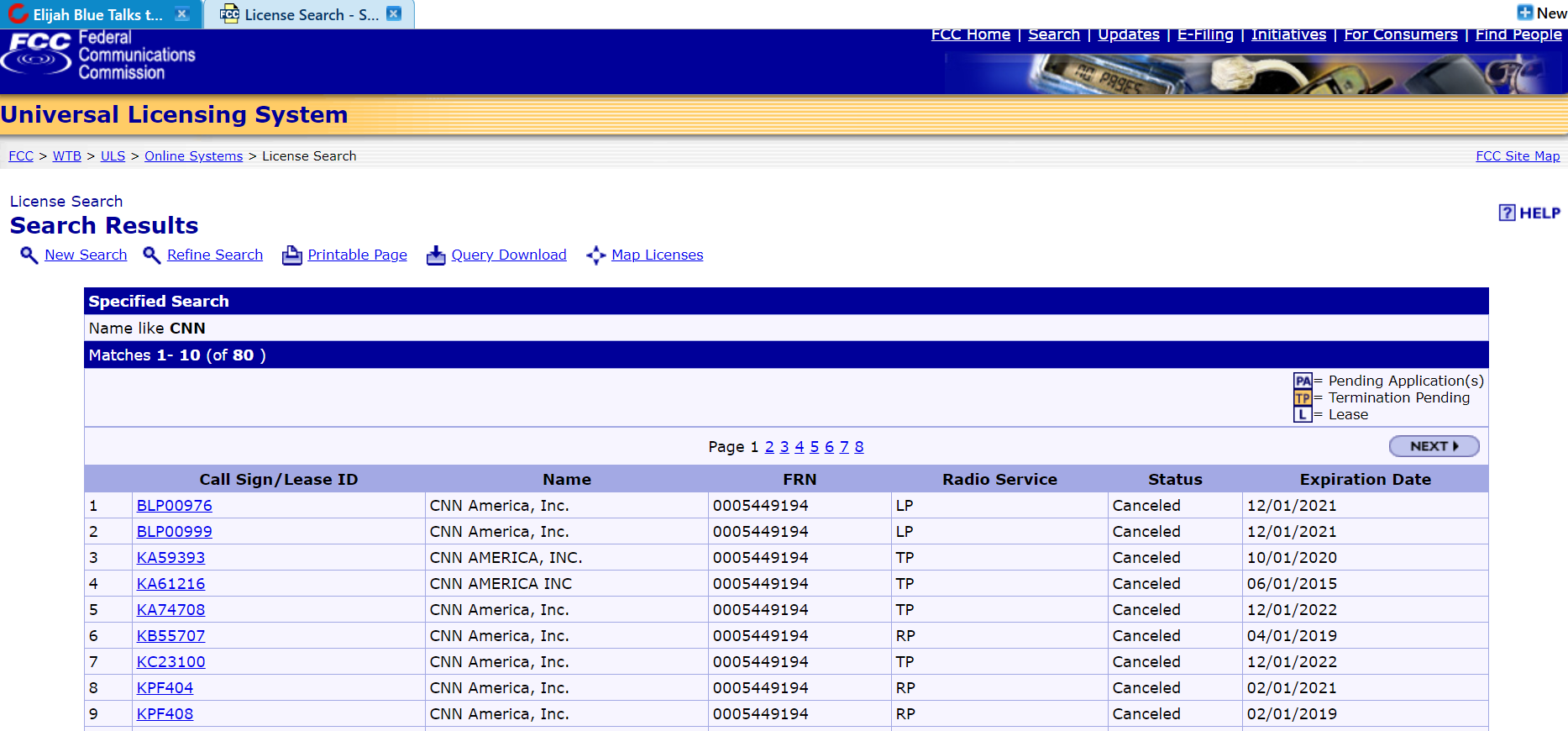Viewport: 1568px width, 731px height.
Task: Go to results page 6
Action: (x=829, y=447)
